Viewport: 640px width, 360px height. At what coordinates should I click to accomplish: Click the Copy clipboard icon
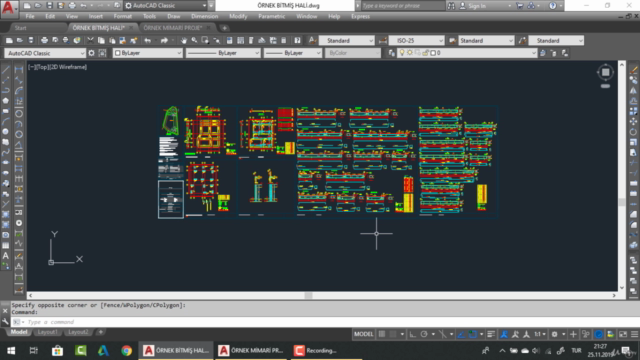pos(101,40)
